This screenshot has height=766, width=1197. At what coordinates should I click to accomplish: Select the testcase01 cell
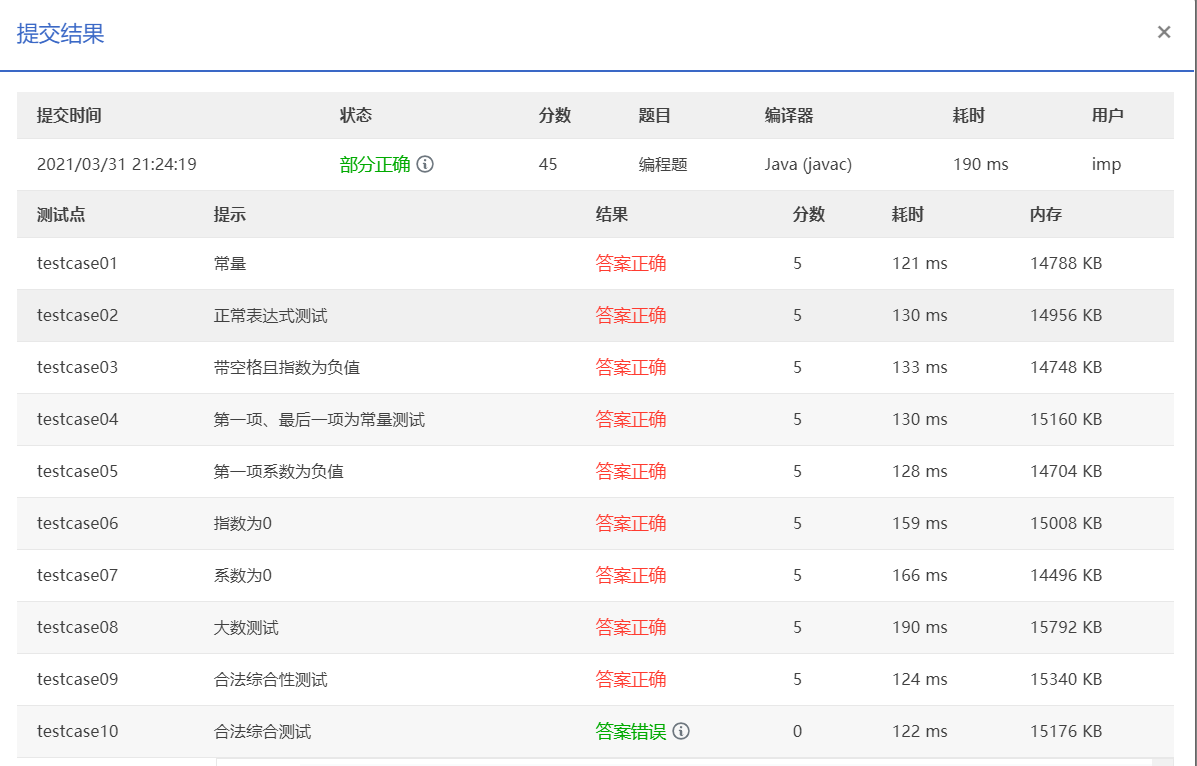point(77,263)
